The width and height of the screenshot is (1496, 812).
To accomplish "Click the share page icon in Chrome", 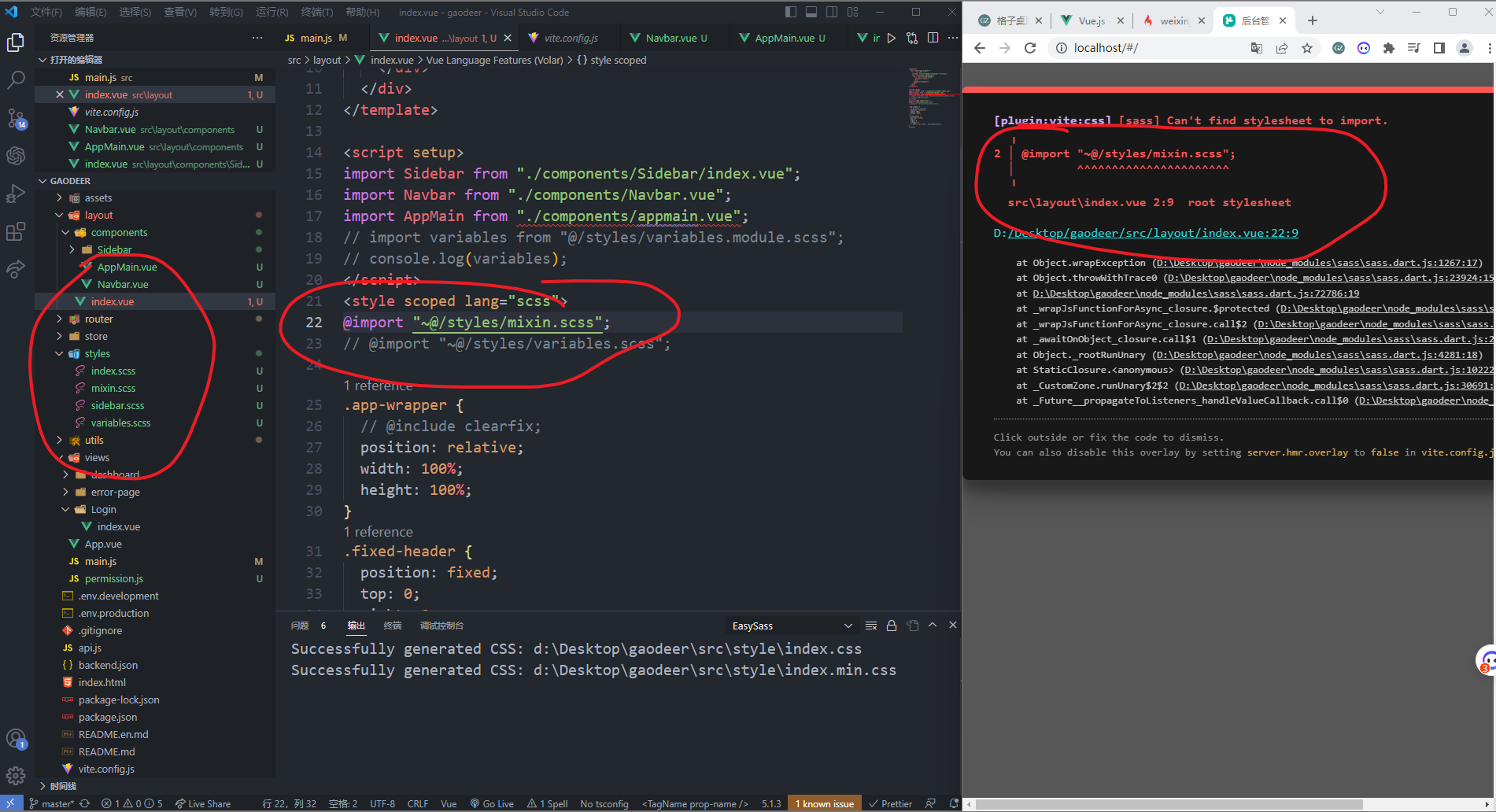I will tap(1282, 48).
